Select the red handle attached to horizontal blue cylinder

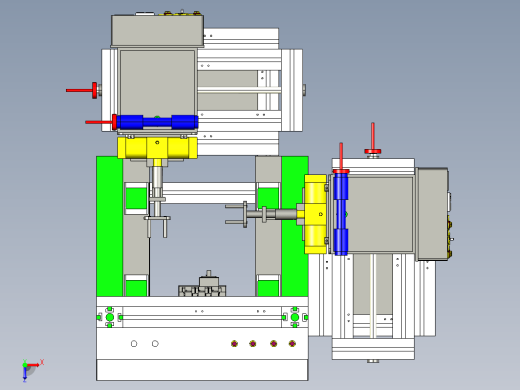(101, 122)
